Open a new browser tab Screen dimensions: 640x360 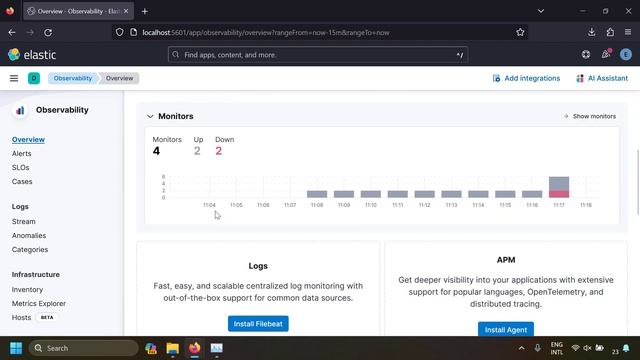(144, 11)
